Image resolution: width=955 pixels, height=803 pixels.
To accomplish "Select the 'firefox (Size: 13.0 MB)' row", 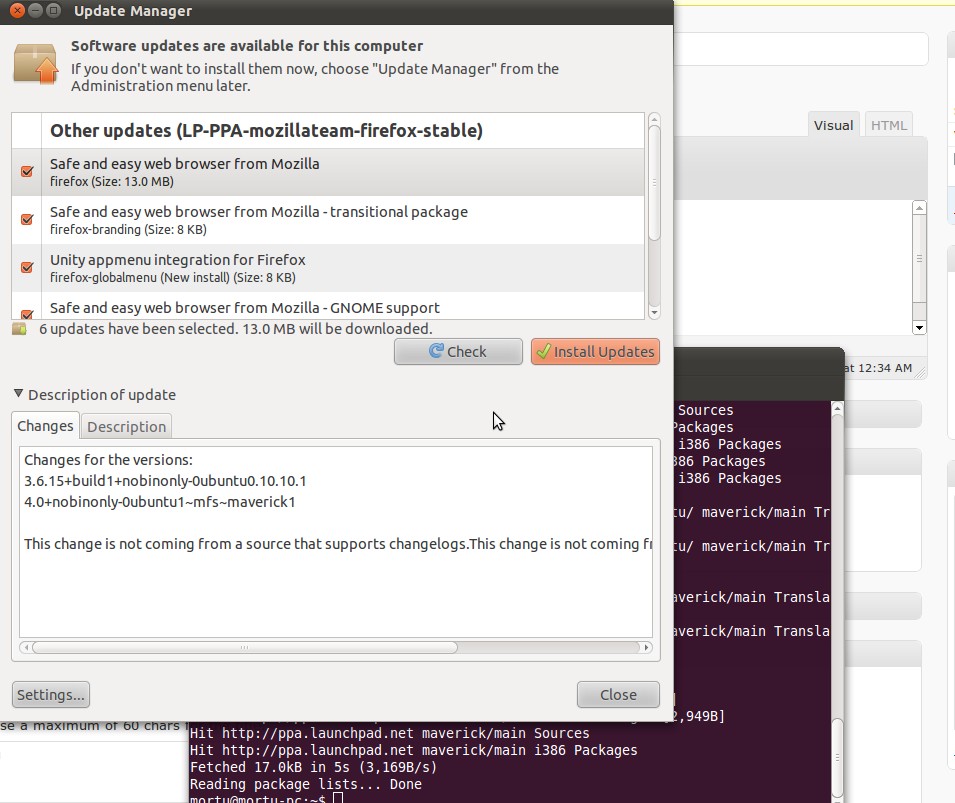I will coord(328,172).
